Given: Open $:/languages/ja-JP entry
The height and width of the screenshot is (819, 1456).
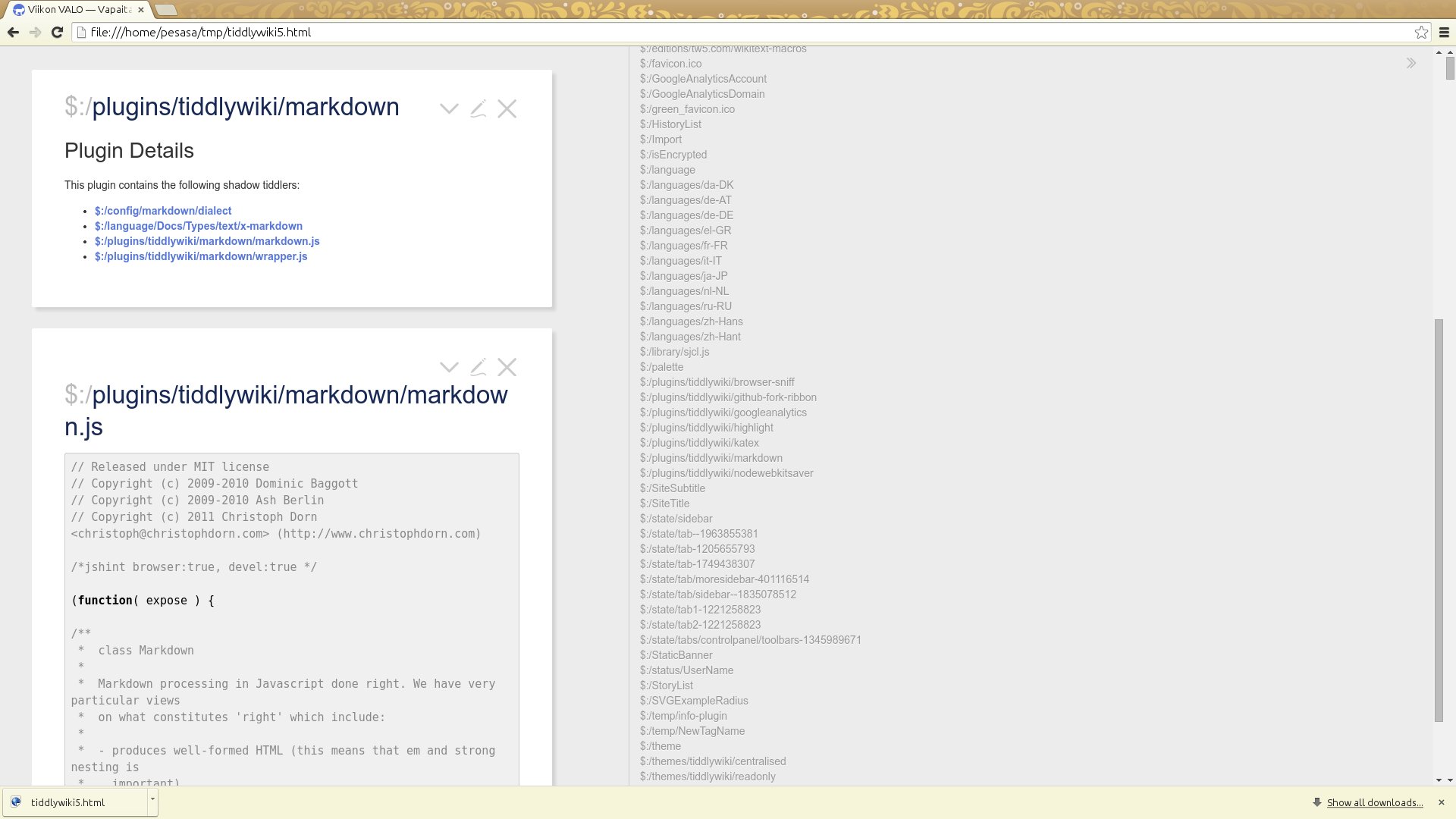Looking at the screenshot, I should click(x=683, y=276).
